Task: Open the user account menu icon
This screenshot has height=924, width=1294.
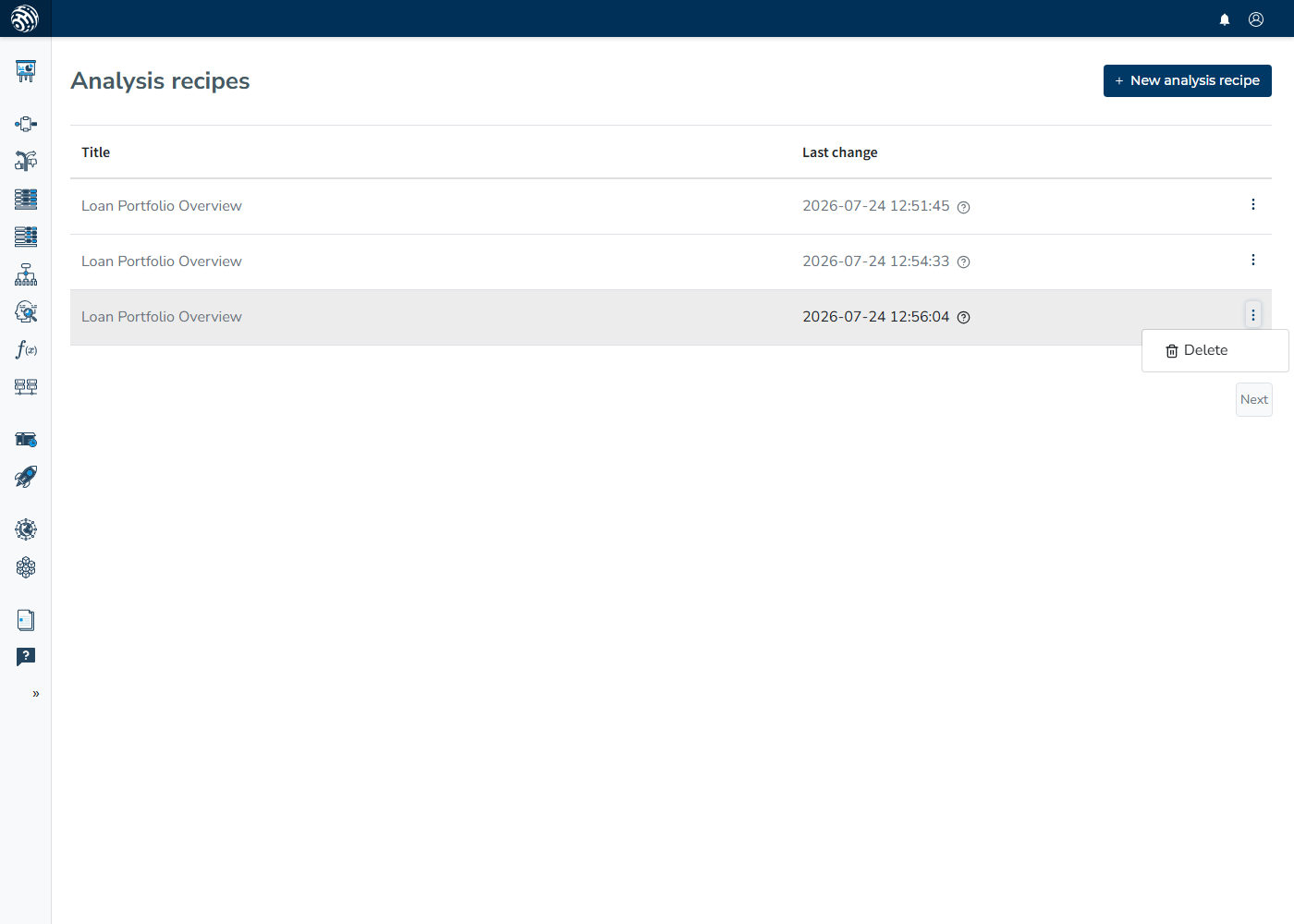Action: click(1256, 19)
